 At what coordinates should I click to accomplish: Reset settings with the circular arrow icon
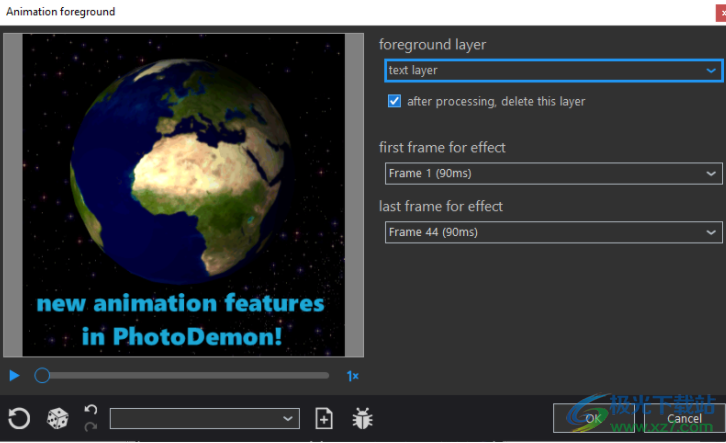click(19, 418)
